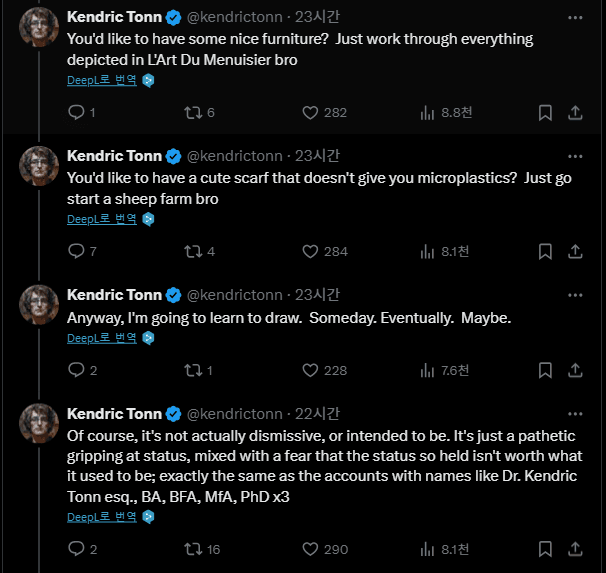Open more options on sheep farm tweet

coord(575,156)
